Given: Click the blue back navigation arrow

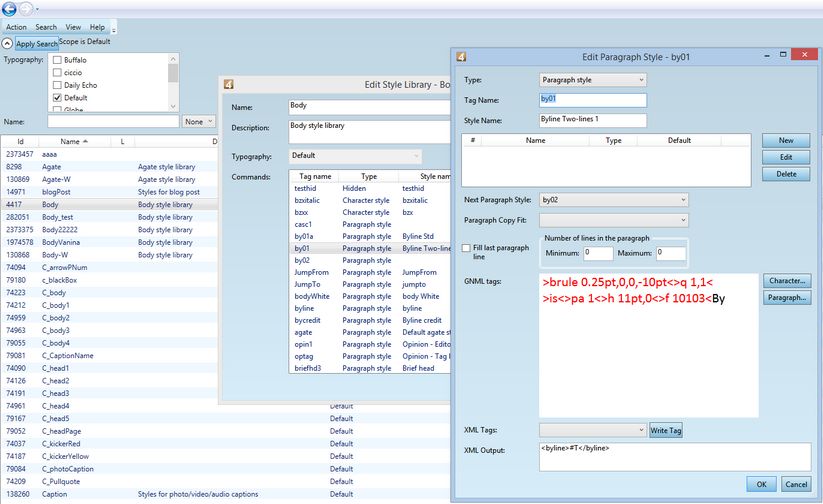Looking at the screenshot, I should pos(10,8).
